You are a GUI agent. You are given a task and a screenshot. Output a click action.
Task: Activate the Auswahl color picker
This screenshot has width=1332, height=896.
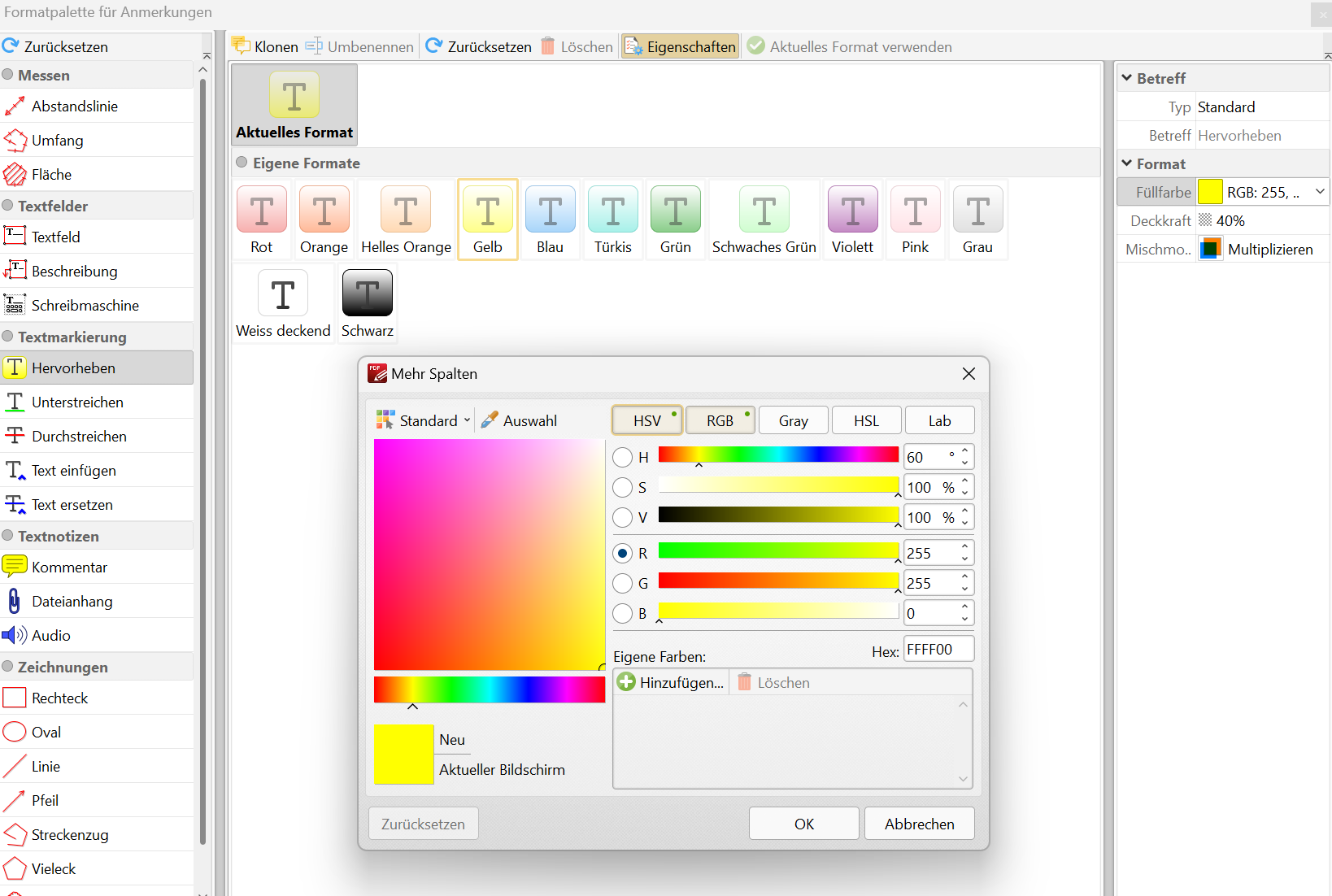click(520, 420)
